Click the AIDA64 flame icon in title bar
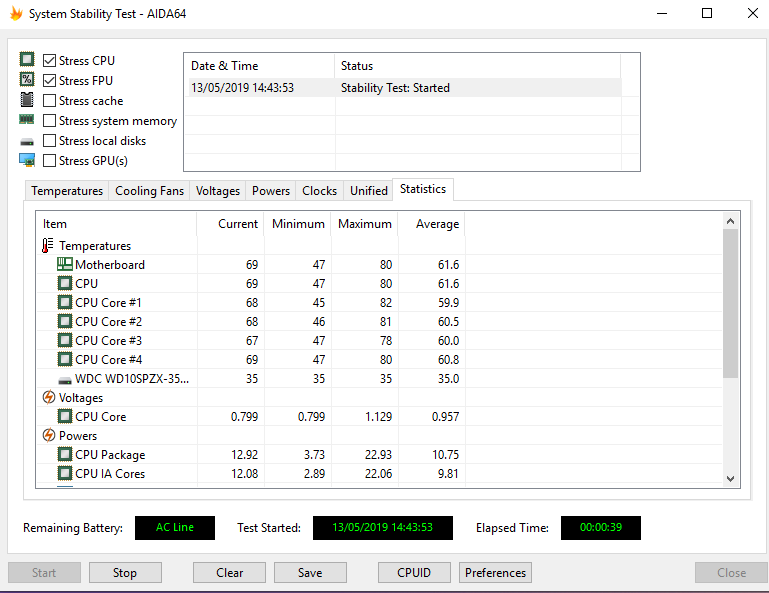The width and height of the screenshot is (769, 593). coord(16,13)
